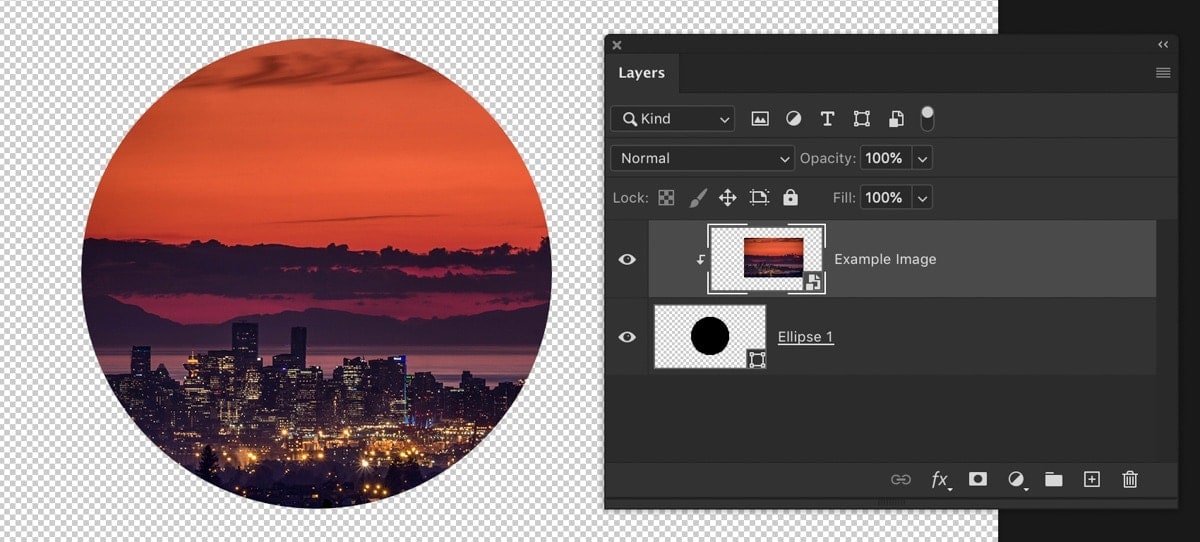
Task: Lock image pixels brush icon
Action: [698, 198]
